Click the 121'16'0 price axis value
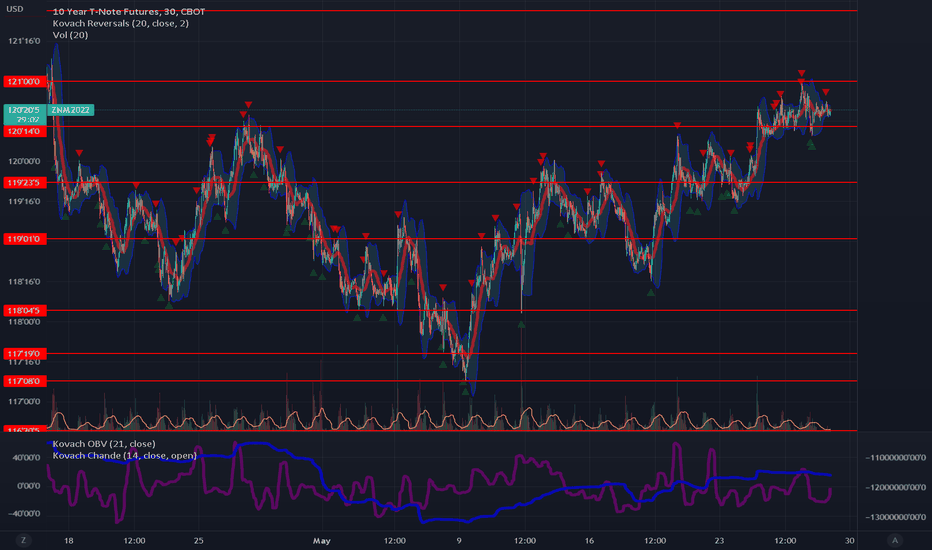The height and width of the screenshot is (550, 932). pyautogui.click(x=24, y=41)
